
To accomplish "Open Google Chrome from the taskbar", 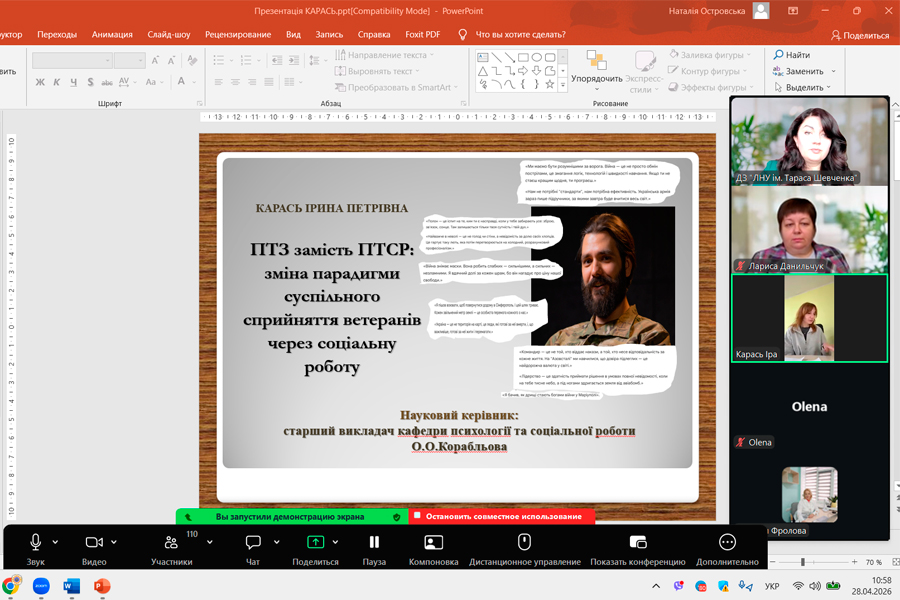I will pyautogui.click(x=11, y=586).
